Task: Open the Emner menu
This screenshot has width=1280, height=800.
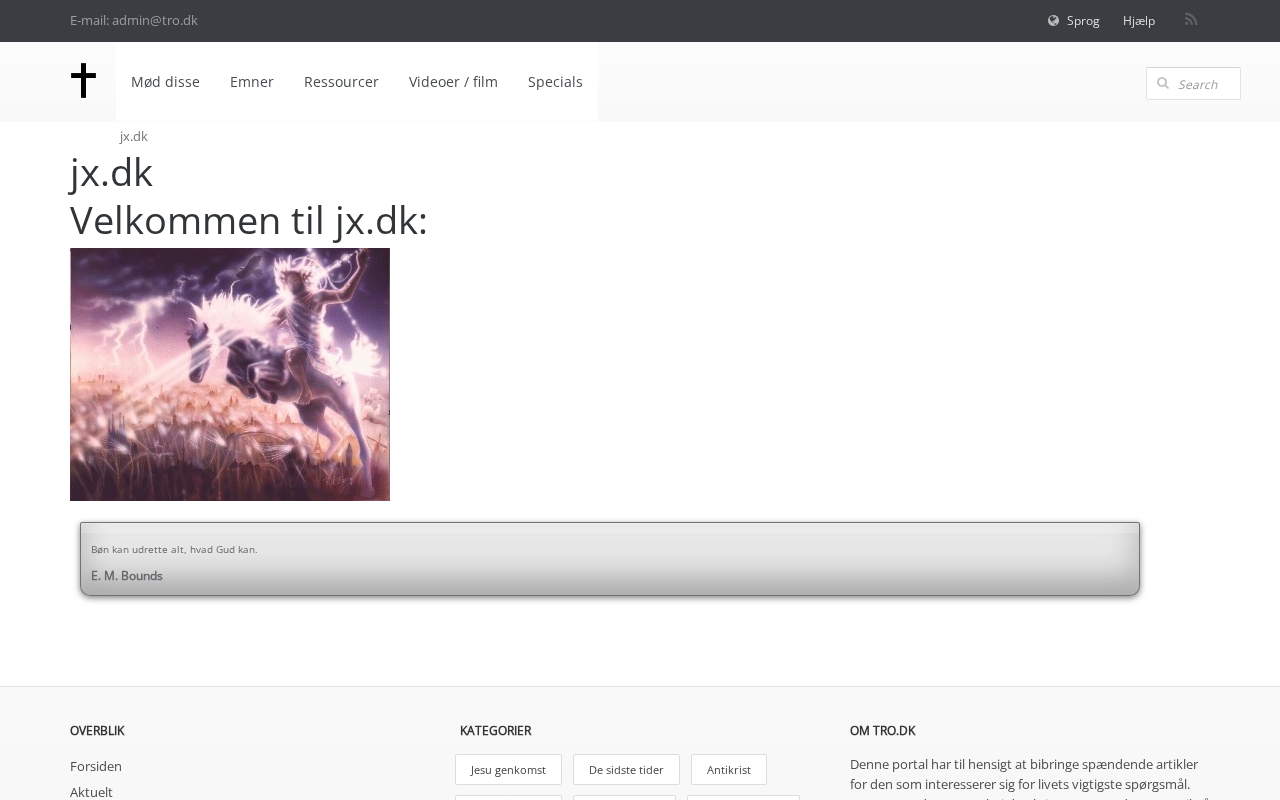Action: [252, 82]
